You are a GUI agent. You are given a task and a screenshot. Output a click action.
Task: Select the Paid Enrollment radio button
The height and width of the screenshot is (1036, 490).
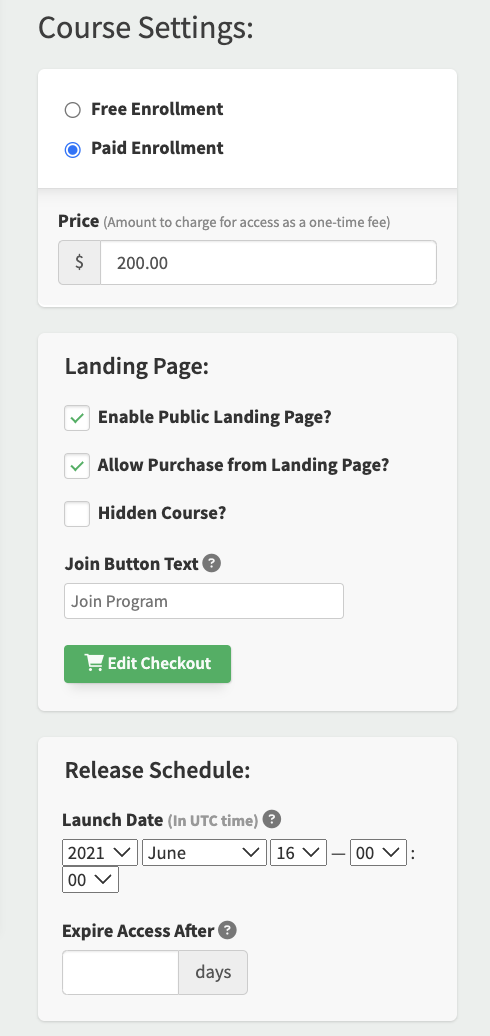pos(73,149)
